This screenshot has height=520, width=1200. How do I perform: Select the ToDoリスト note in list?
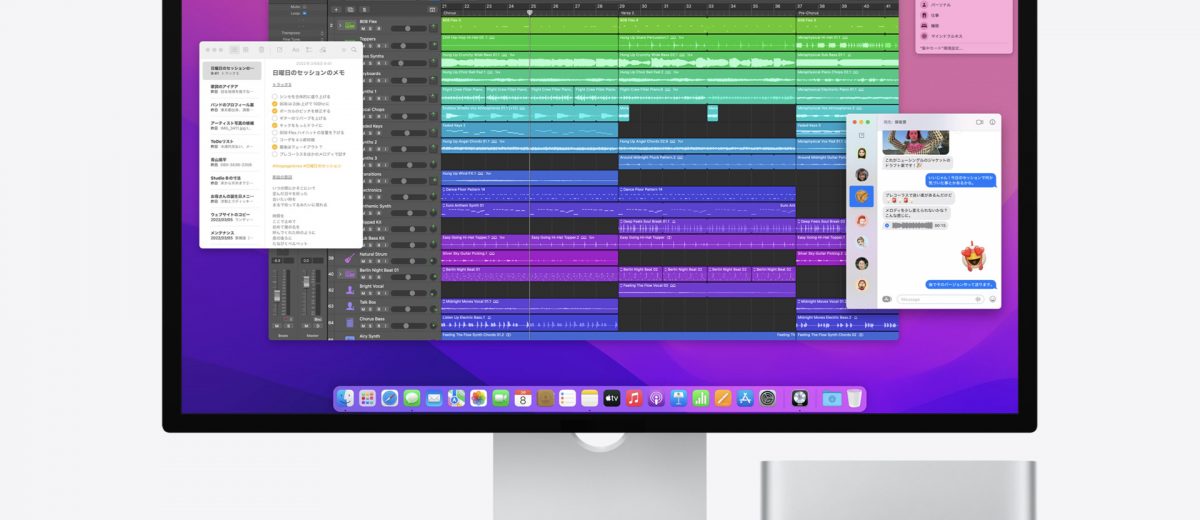pyautogui.click(x=230, y=142)
